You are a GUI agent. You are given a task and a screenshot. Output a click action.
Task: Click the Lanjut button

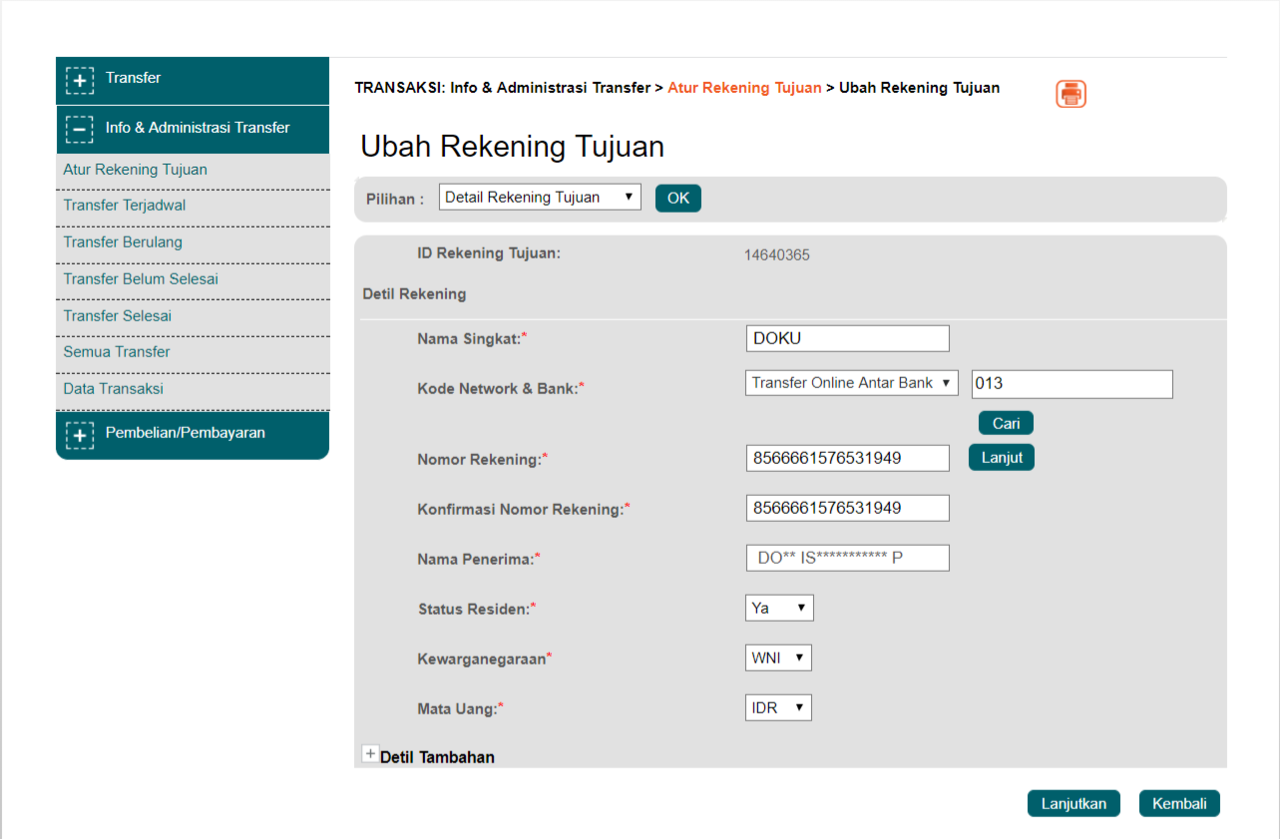(x=1001, y=457)
